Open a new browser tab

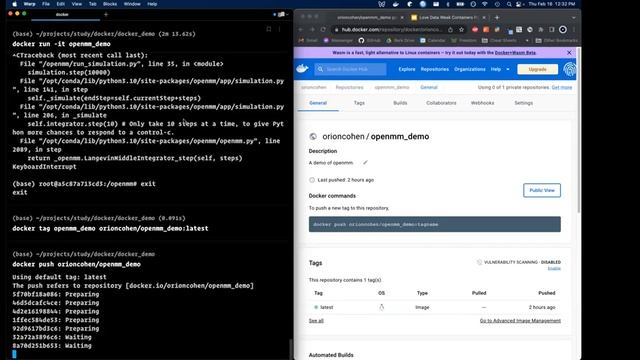(x=497, y=18)
